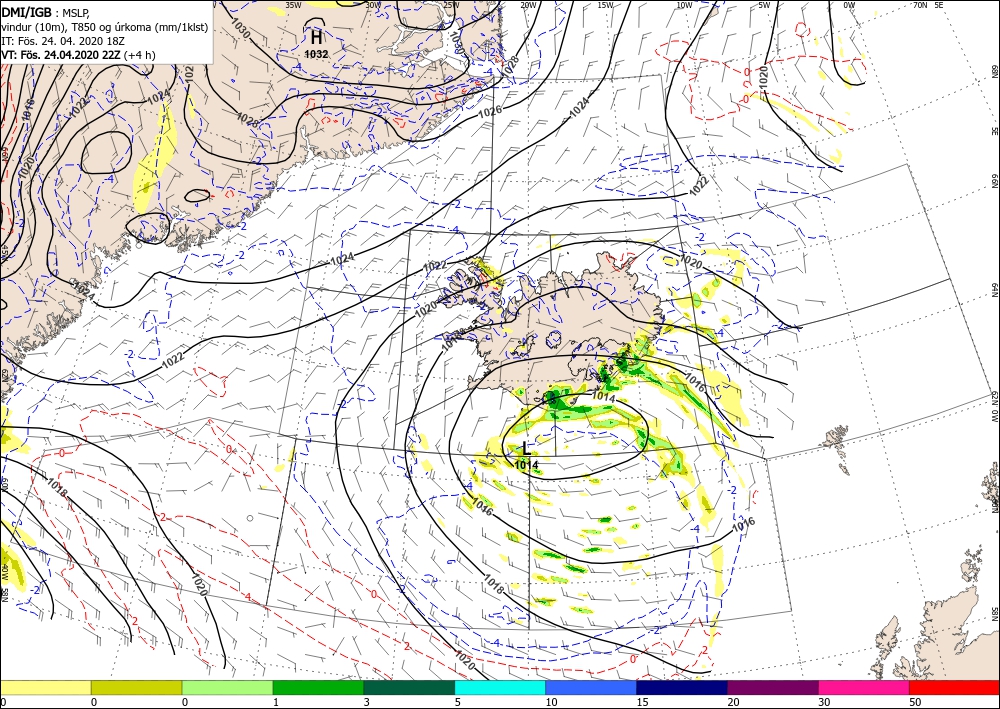Click the pale yellow legend swatch
The image size is (1000, 709).
coord(45,687)
